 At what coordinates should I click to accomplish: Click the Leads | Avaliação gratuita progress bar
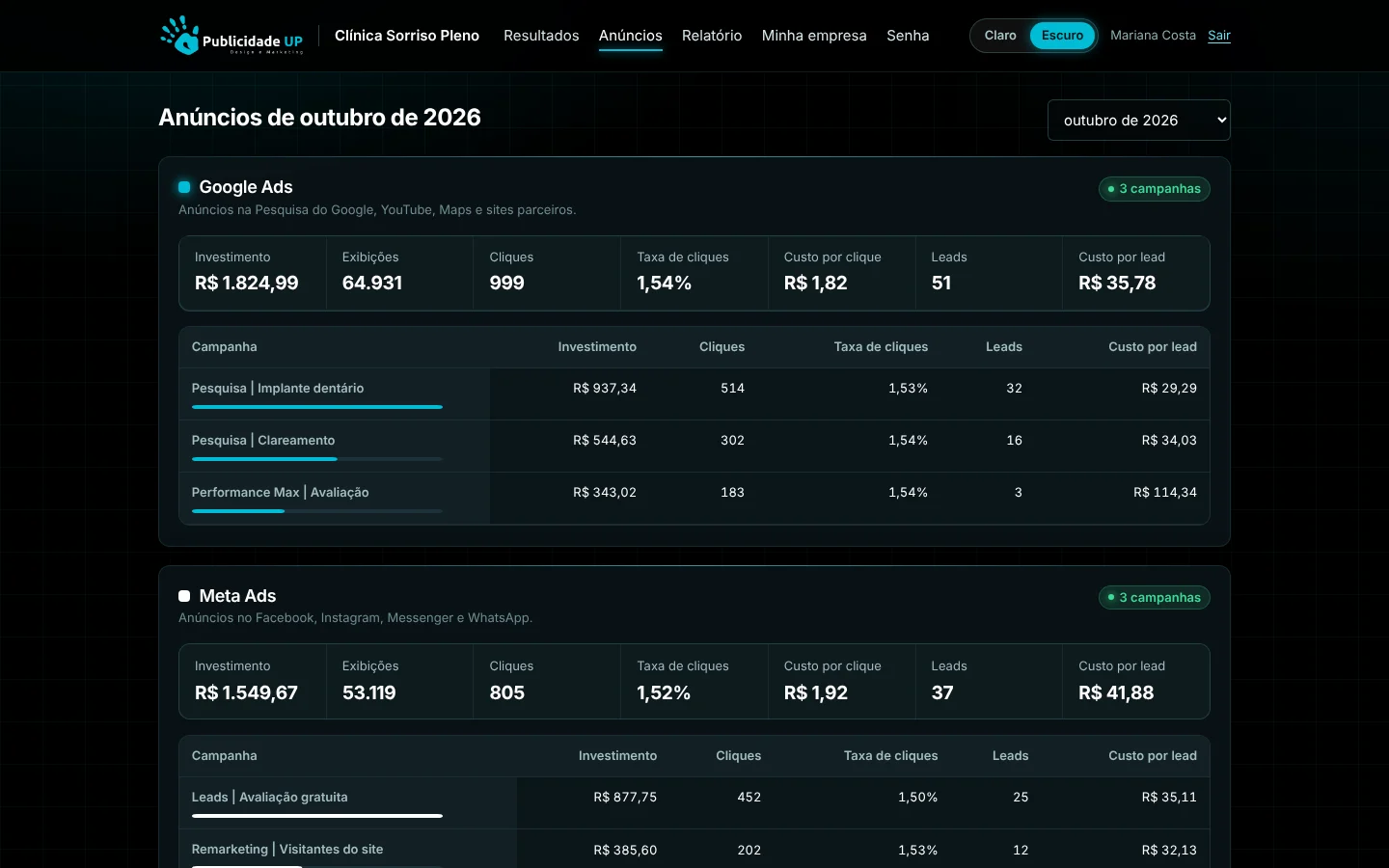tap(317, 816)
